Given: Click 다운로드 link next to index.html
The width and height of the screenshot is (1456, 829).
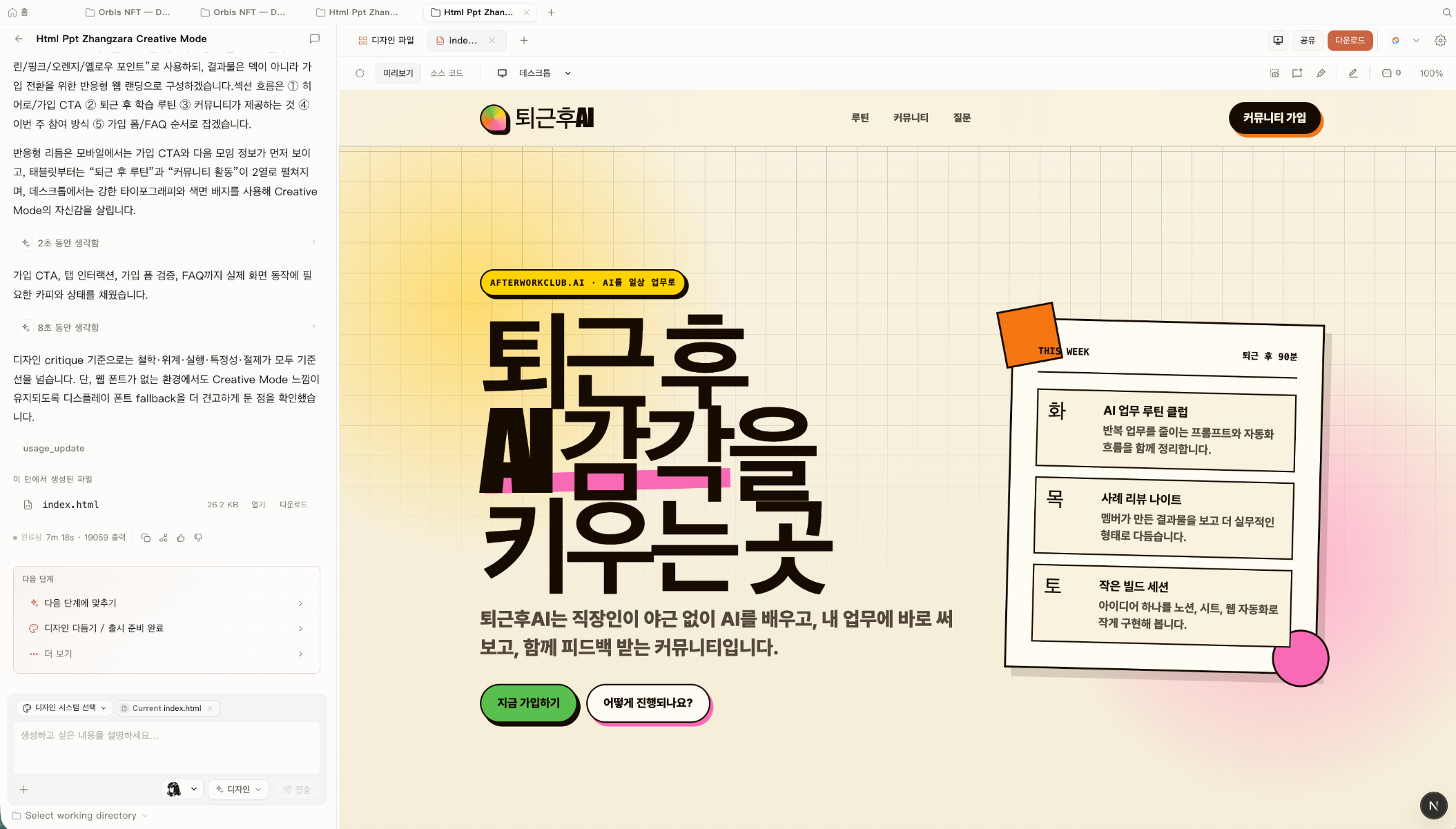Looking at the screenshot, I should [293, 505].
